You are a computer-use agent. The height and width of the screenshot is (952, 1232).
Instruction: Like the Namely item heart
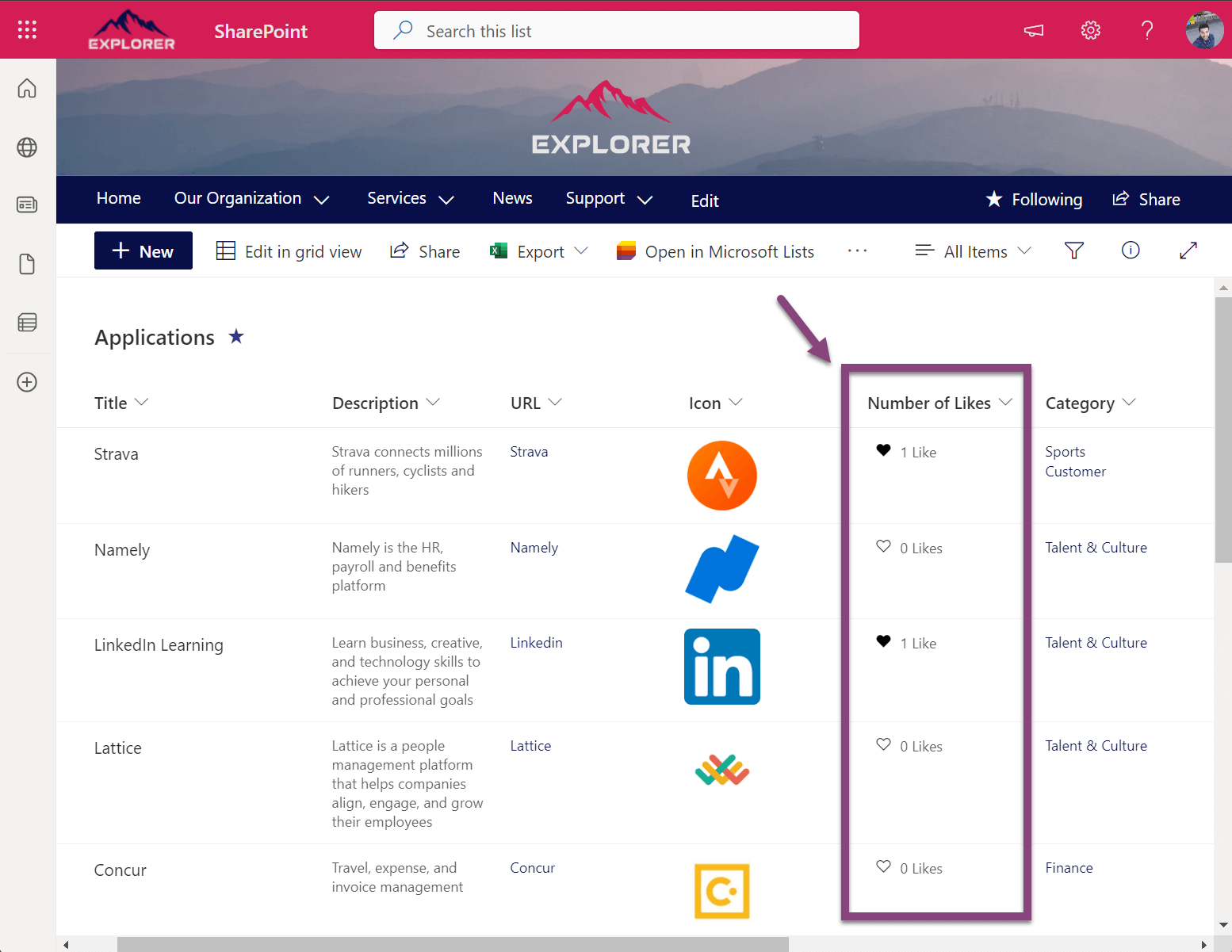[883, 547]
